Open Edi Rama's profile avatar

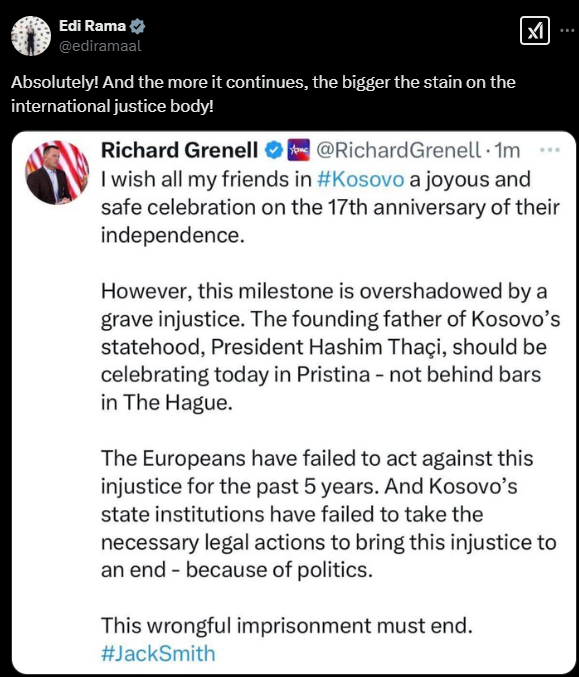pyautogui.click(x=31, y=36)
